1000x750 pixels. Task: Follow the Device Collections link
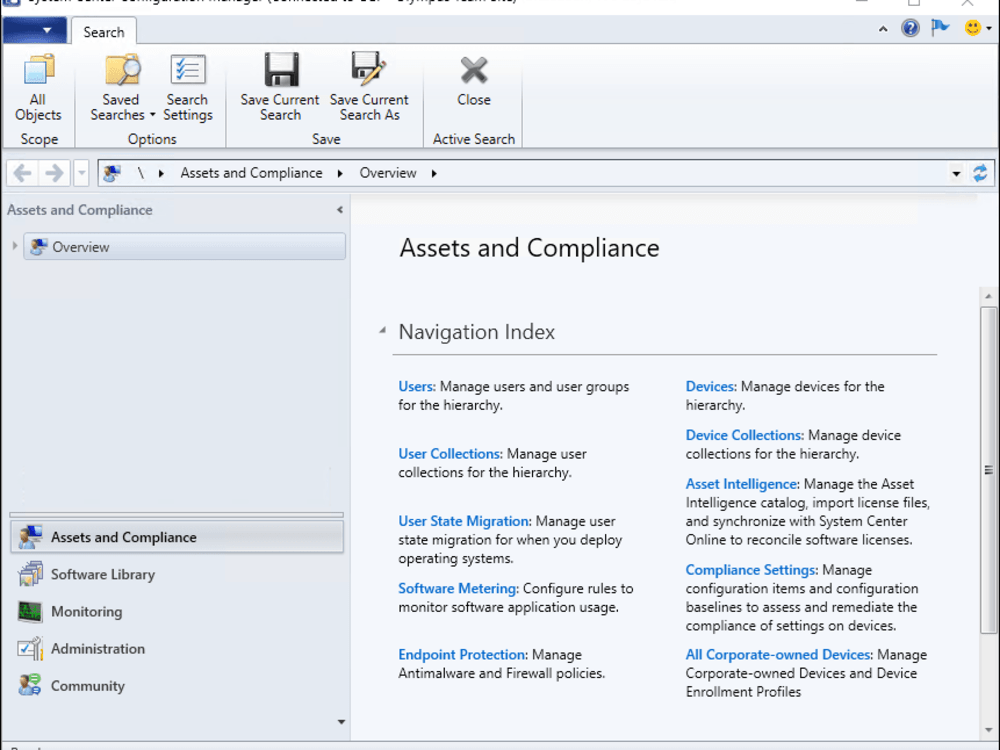pyautogui.click(x=744, y=435)
